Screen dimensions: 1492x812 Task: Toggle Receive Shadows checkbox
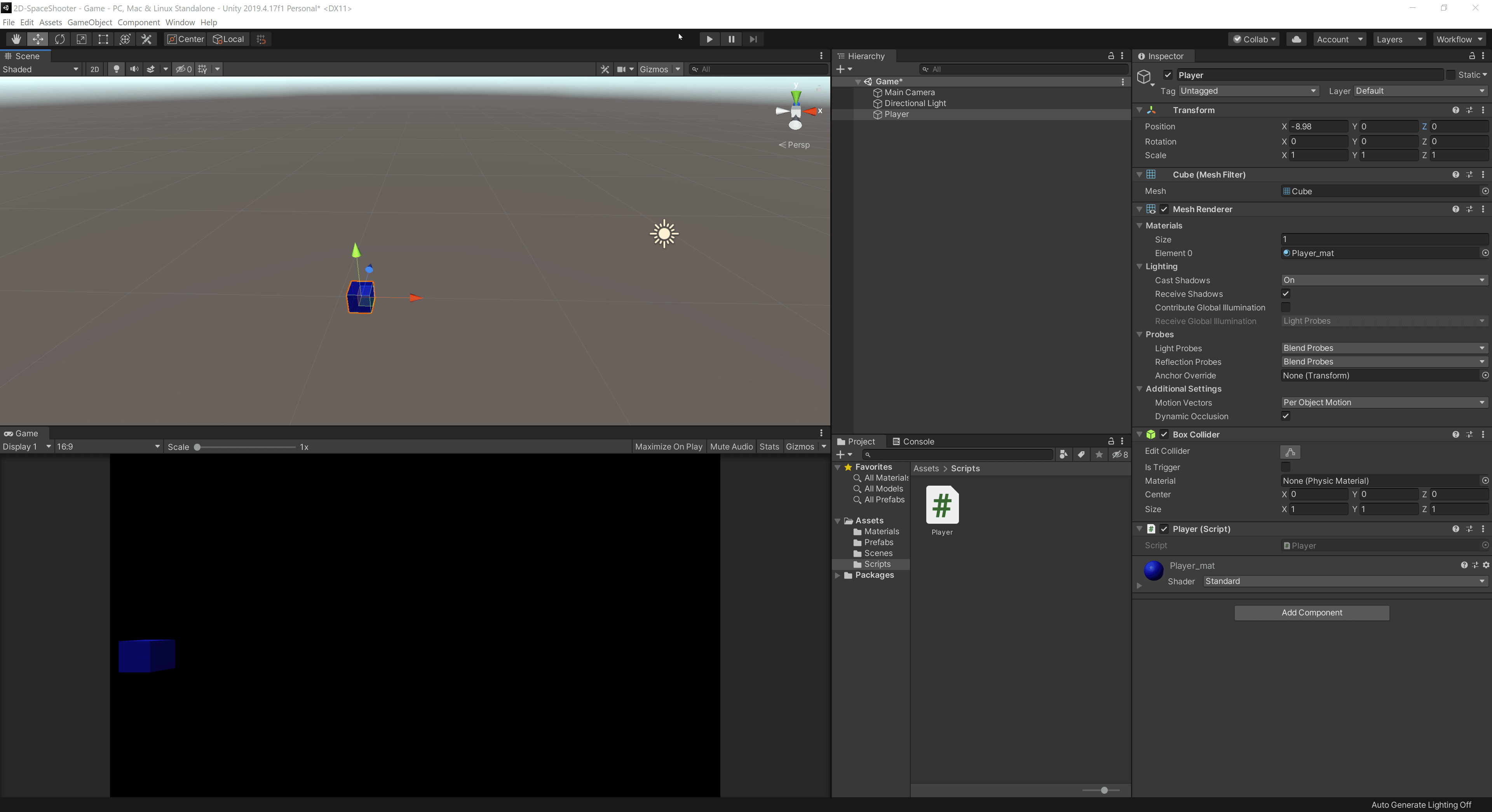click(x=1285, y=294)
